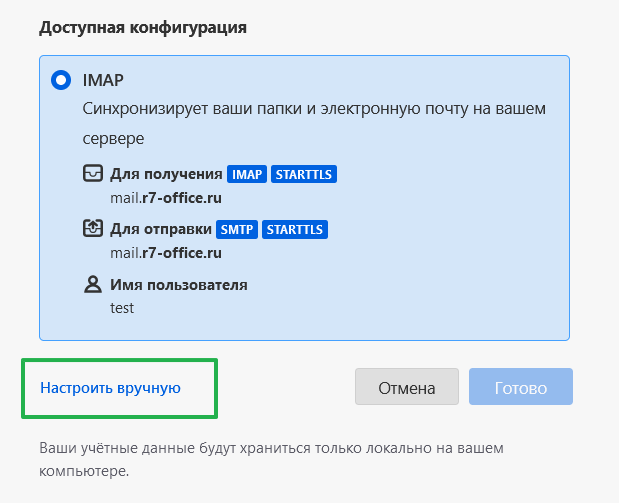This screenshot has width=619, height=503.
Task: Click the Доступная конфигурация heading
Action: tap(143, 28)
